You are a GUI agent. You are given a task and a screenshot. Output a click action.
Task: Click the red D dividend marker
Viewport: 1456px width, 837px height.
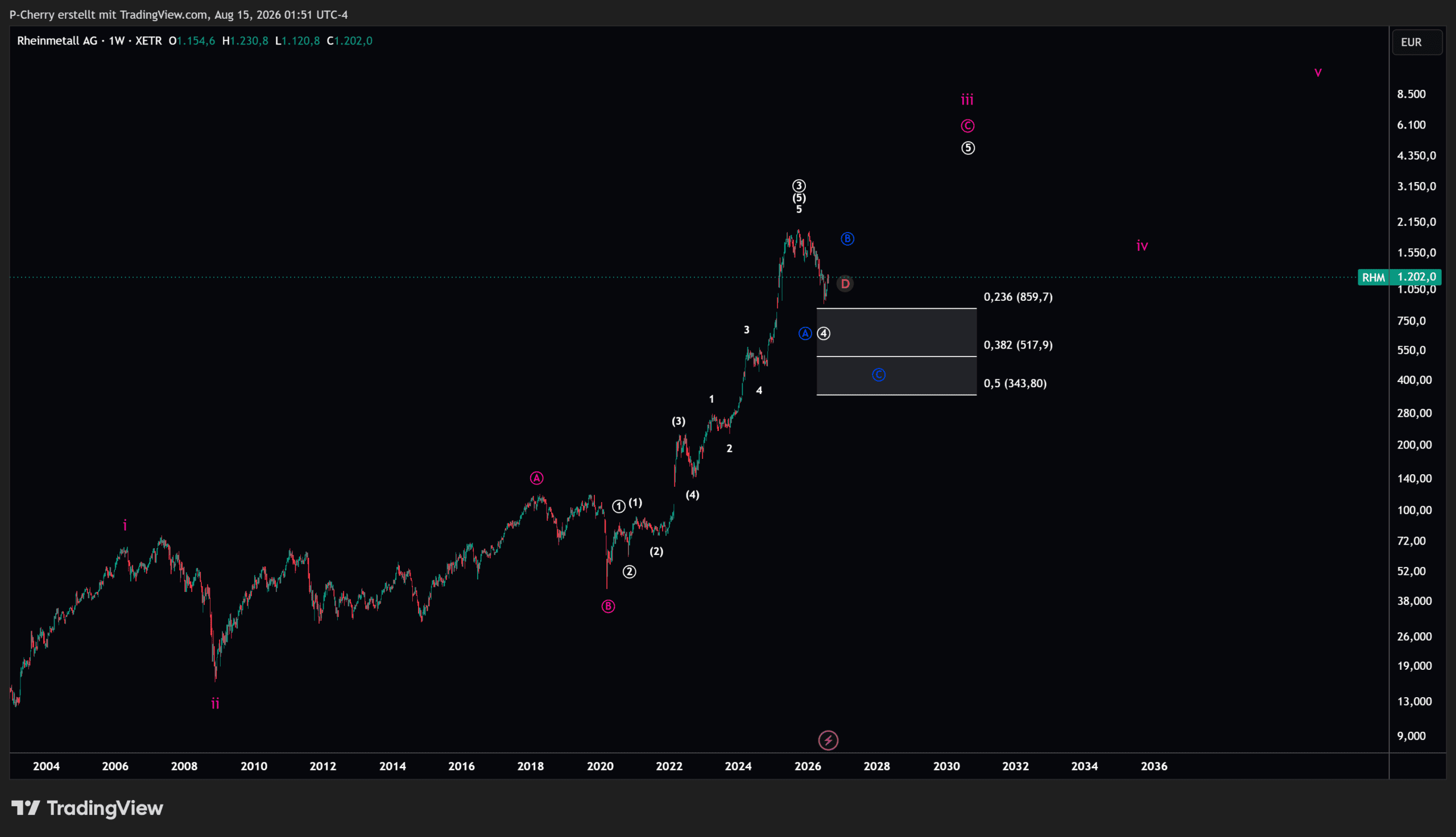(845, 284)
